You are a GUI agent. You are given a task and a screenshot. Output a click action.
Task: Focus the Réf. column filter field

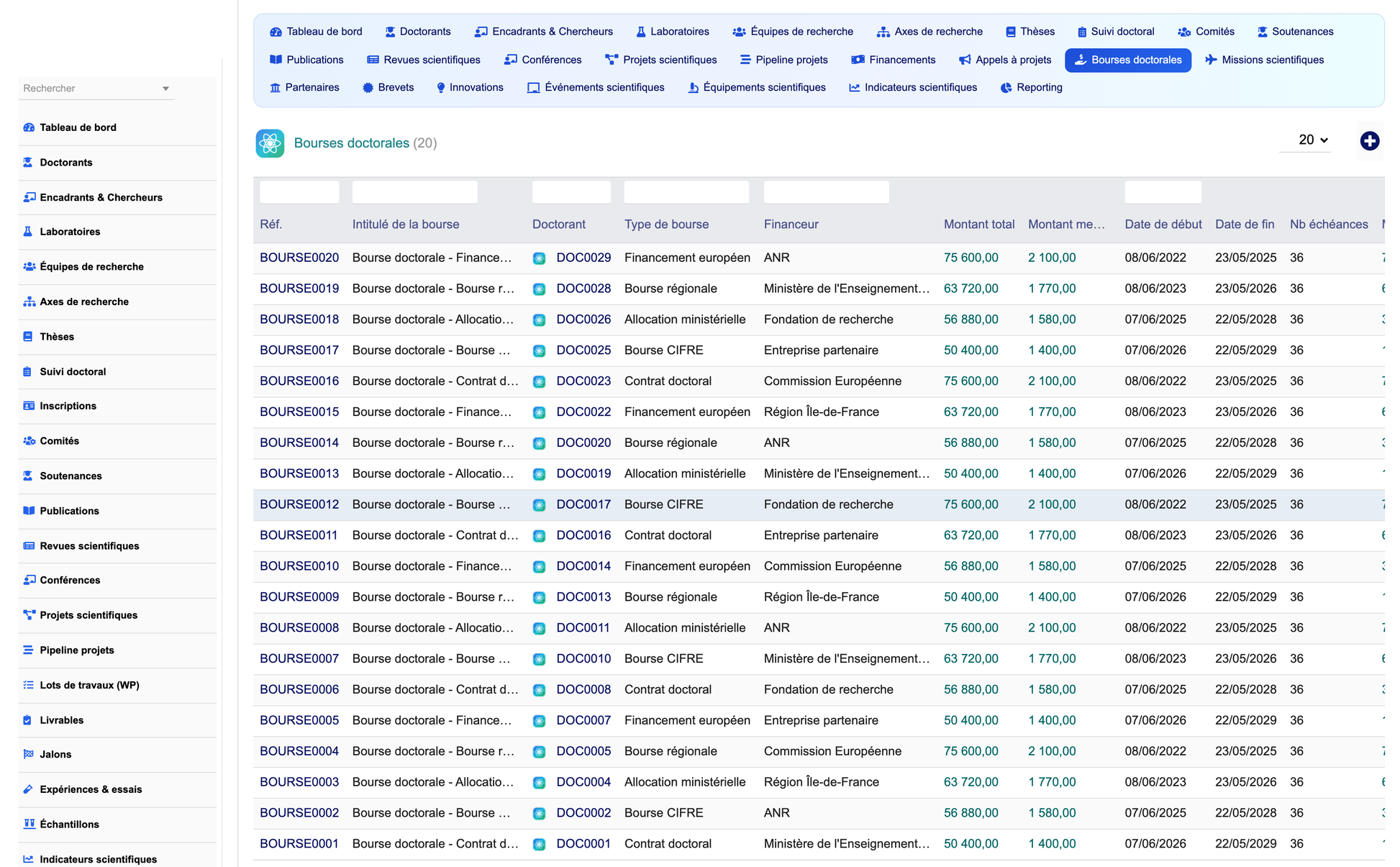coord(299,192)
